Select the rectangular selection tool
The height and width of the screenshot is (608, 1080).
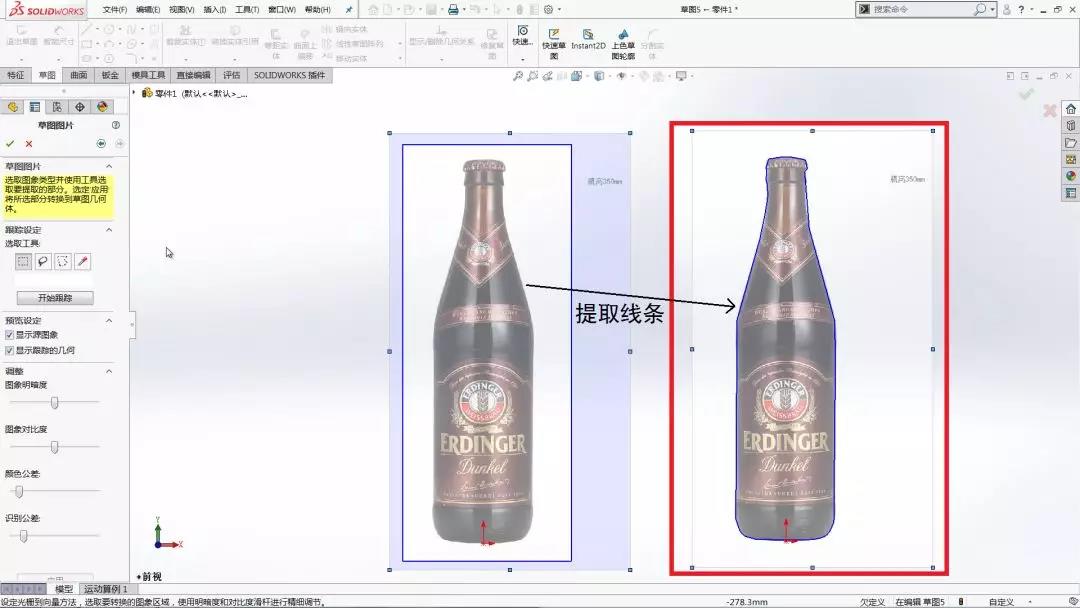coord(23,261)
